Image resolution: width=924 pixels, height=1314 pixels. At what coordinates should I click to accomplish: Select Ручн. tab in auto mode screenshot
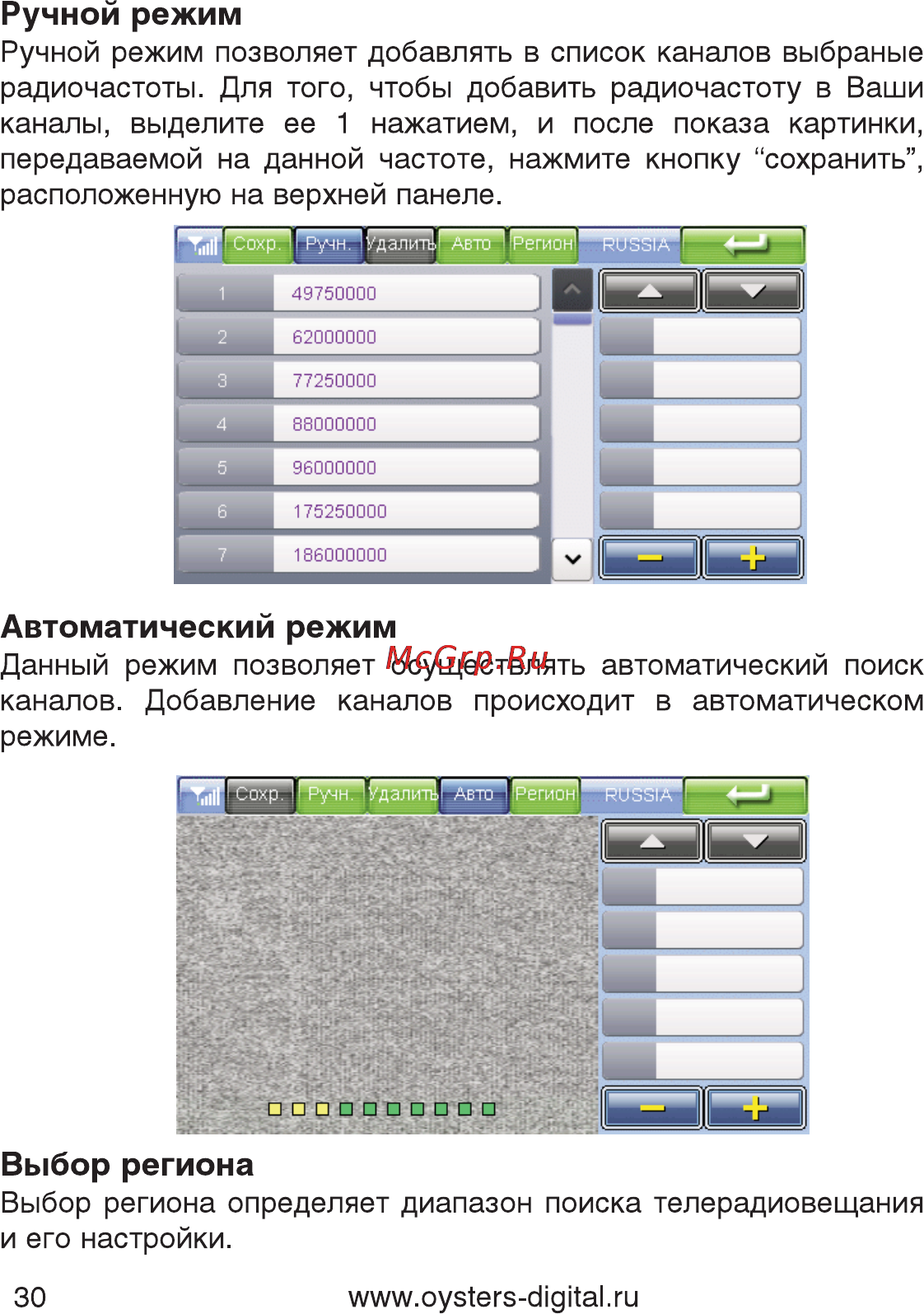[x=331, y=795]
